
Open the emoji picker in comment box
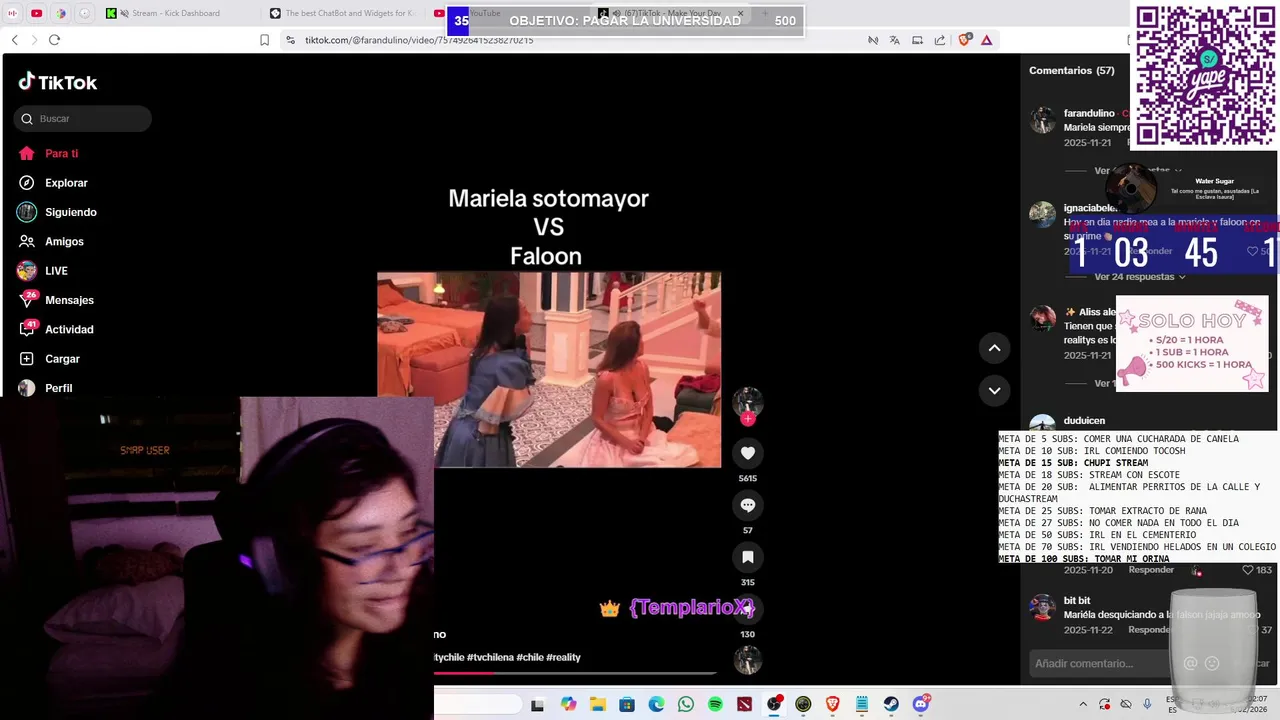(1212, 663)
